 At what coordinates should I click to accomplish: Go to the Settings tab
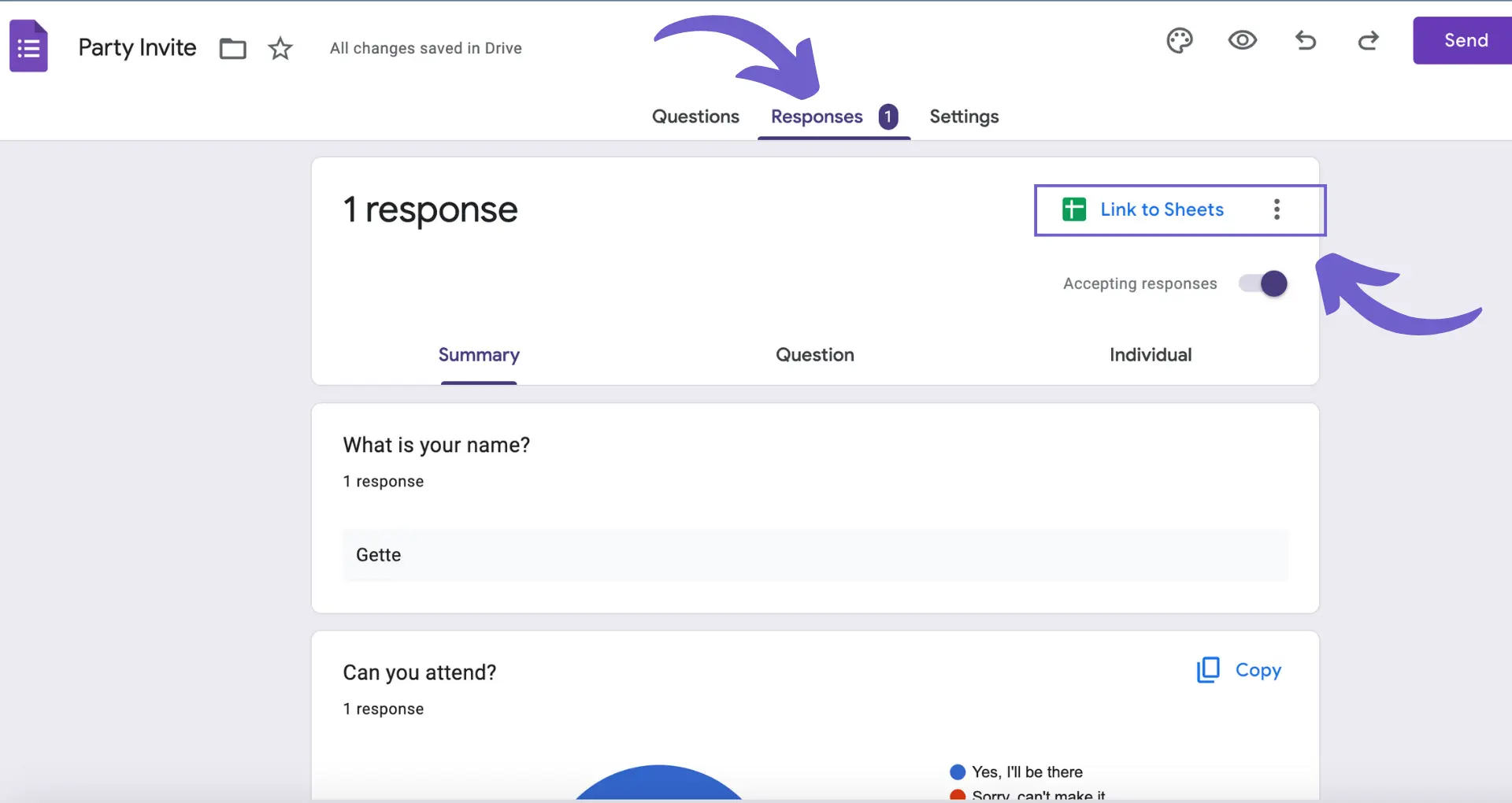[964, 117]
